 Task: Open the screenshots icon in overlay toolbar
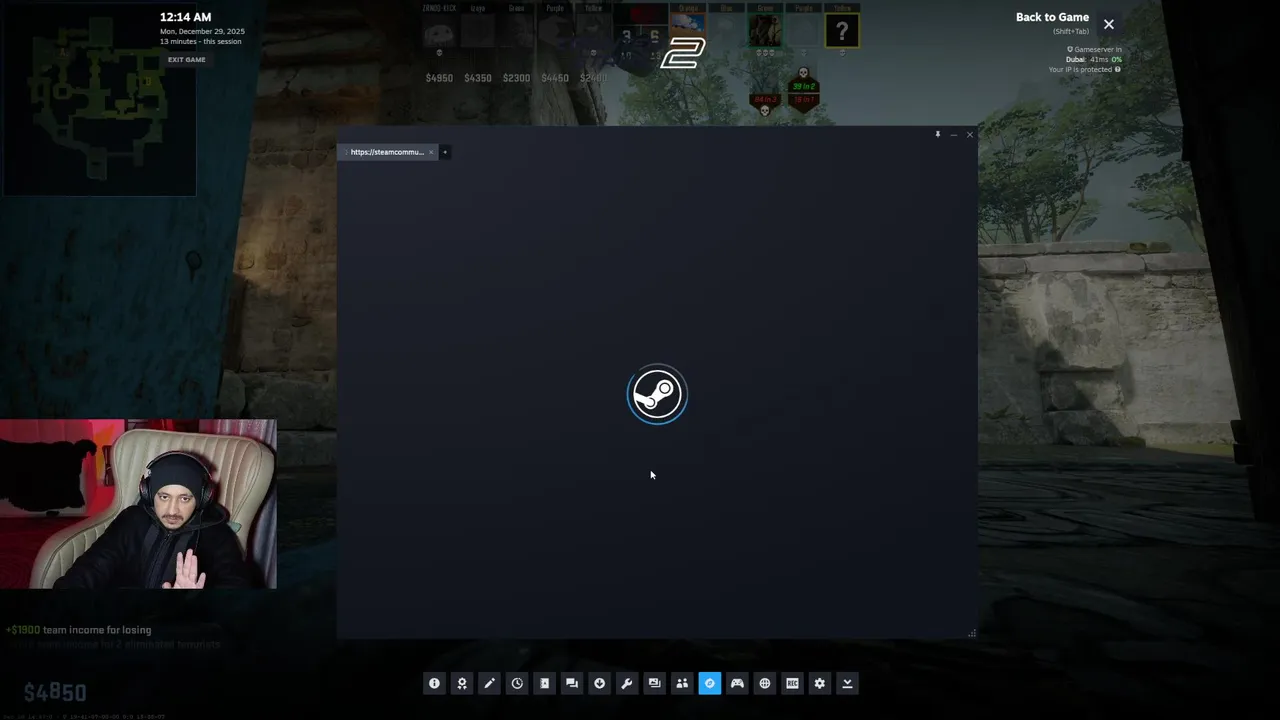654,683
